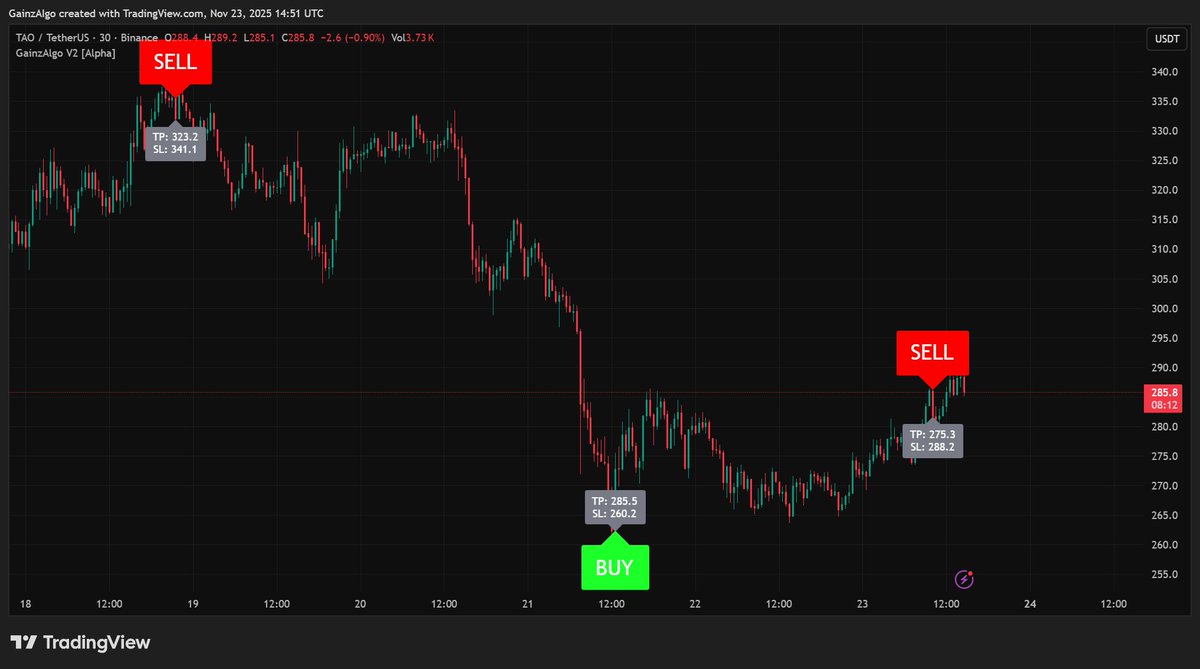Viewport: 1200px width, 669px height.
Task: Click the 260.0 price axis label
Action: [x=1166, y=545]
